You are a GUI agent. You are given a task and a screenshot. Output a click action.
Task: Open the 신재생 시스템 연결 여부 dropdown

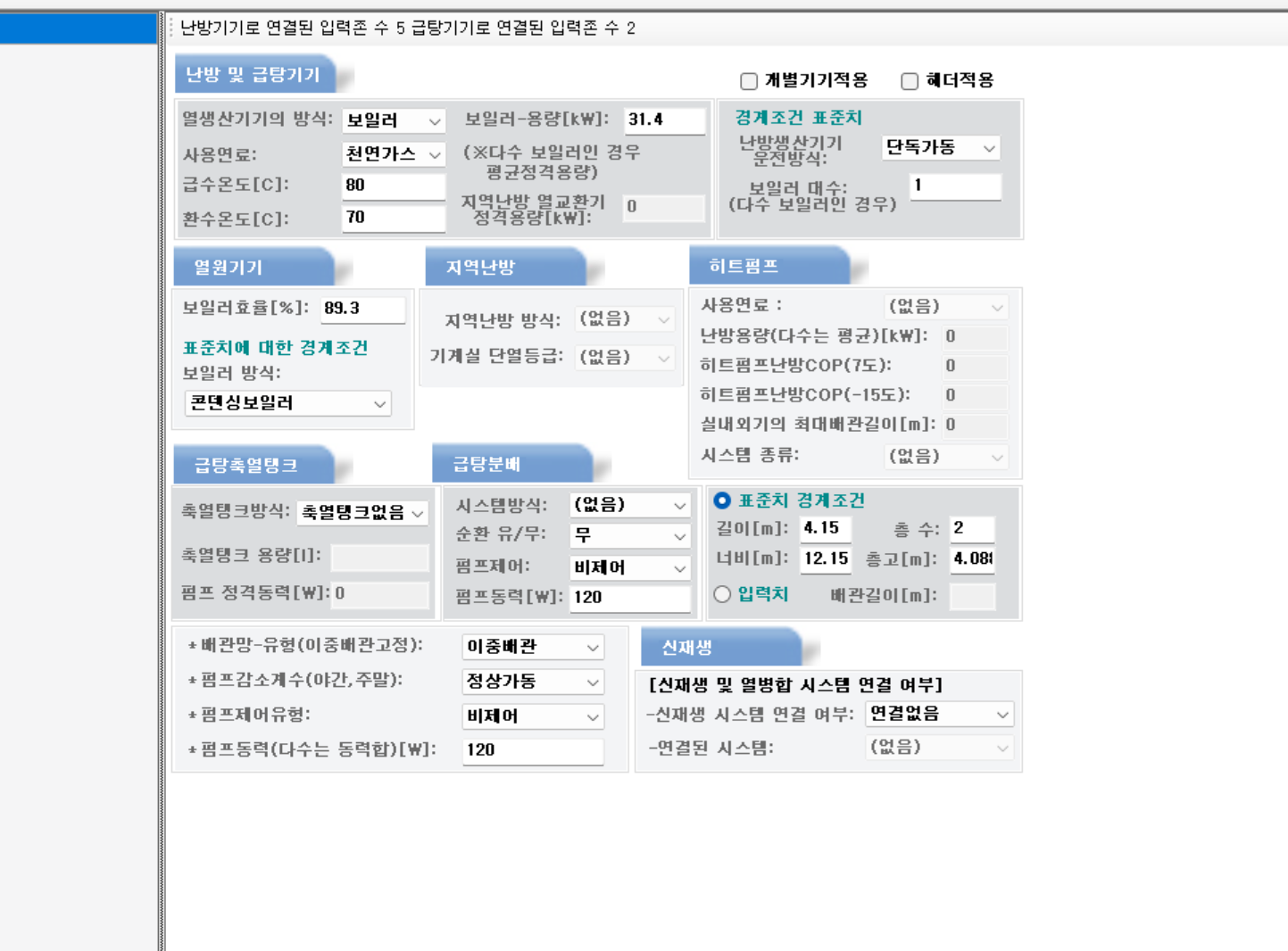(x=940, y=714)
